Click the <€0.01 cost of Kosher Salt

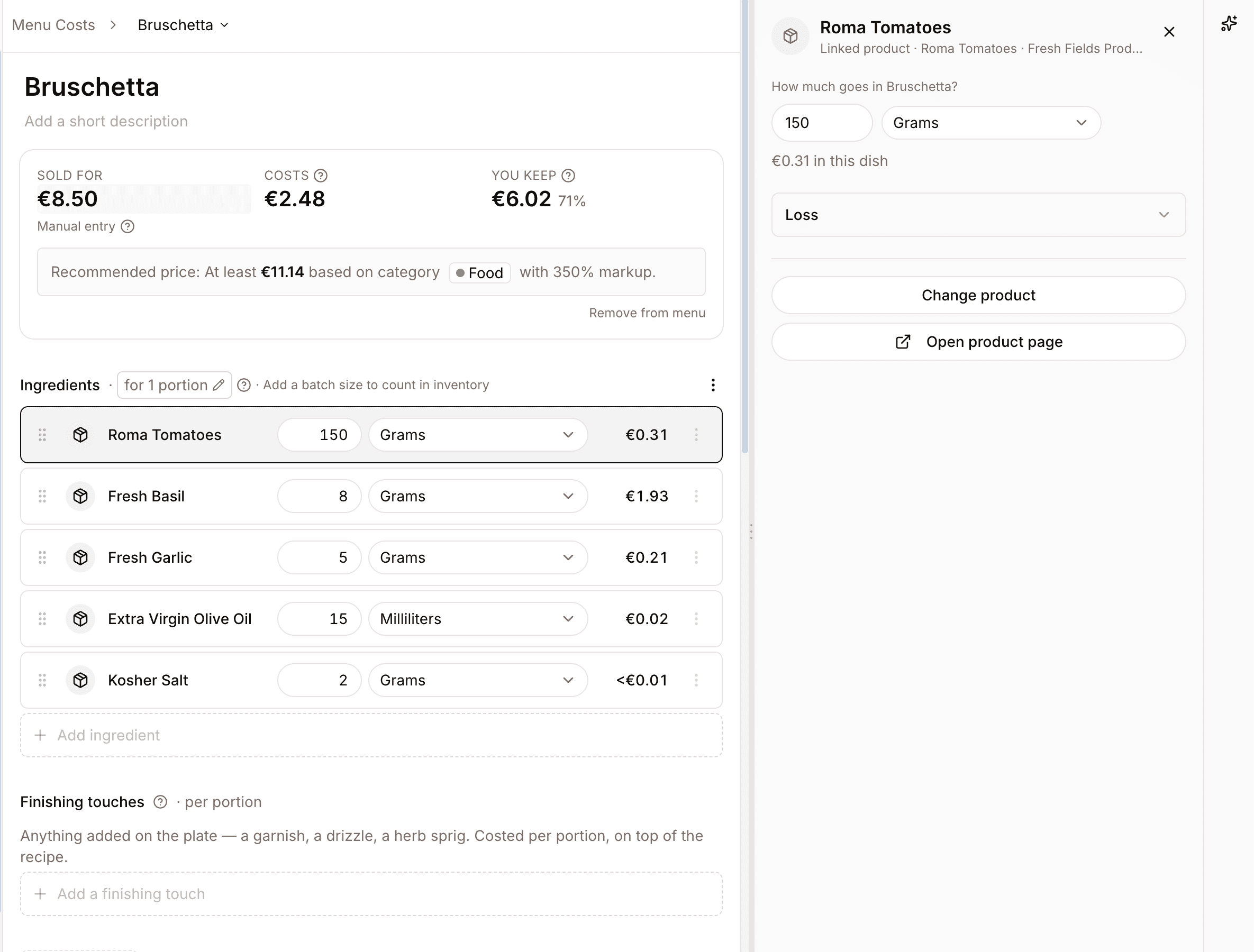click(642, 680)
